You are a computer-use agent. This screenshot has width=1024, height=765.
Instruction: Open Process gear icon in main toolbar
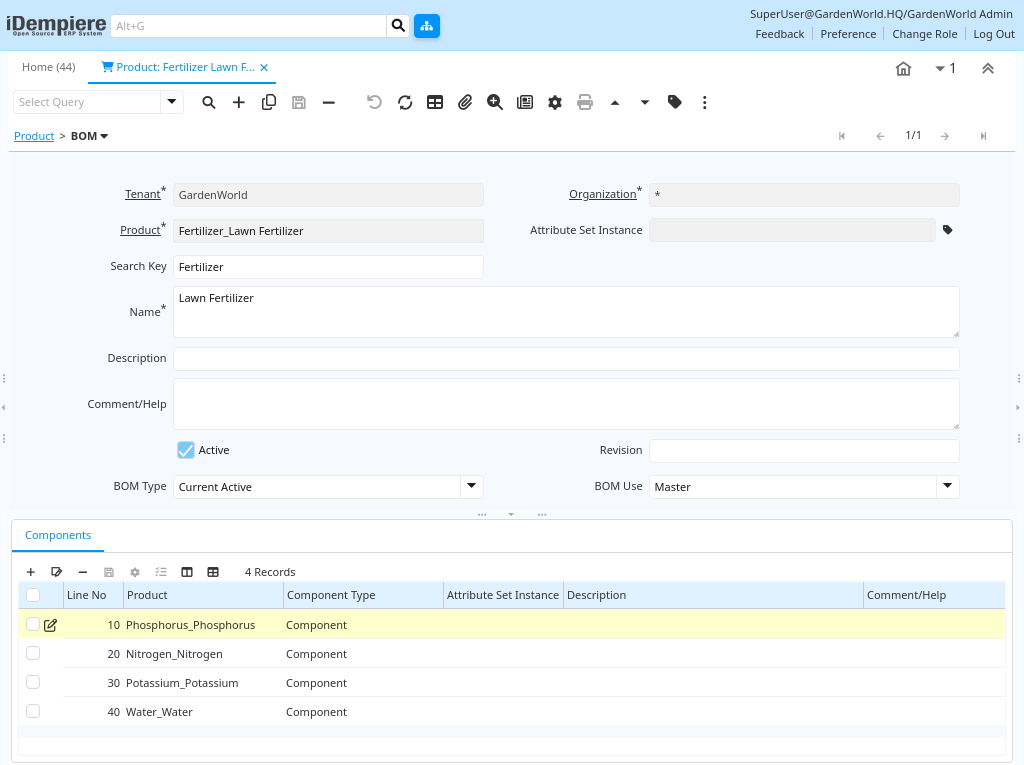pyautogui.click(x=555, y=103)
